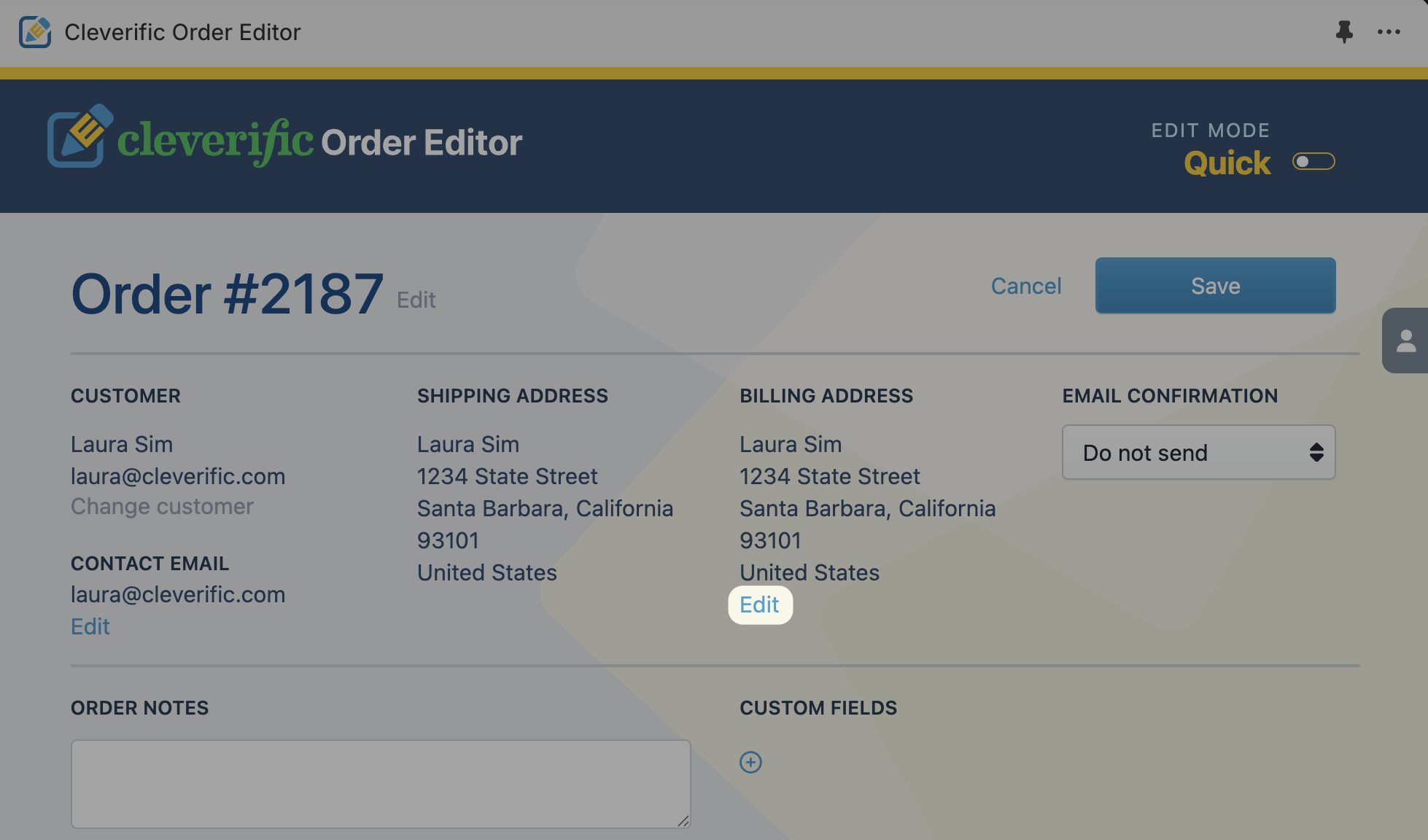Add a custom field with the plus icon
Screen dimensions: 1428x840
[x=750, y=762]
